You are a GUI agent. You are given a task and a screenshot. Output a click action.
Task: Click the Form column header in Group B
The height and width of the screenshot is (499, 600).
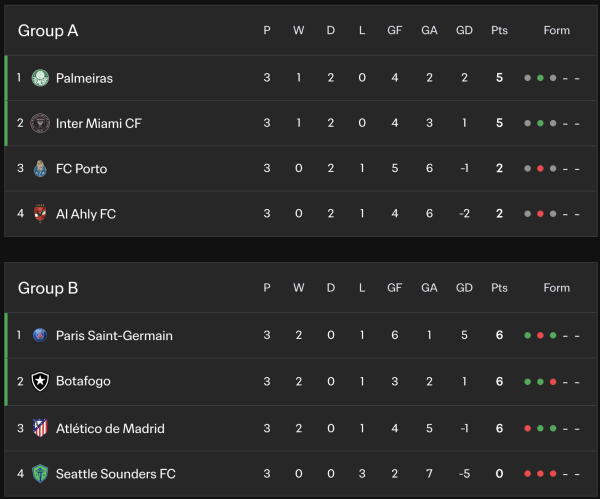tap(556, 288)
